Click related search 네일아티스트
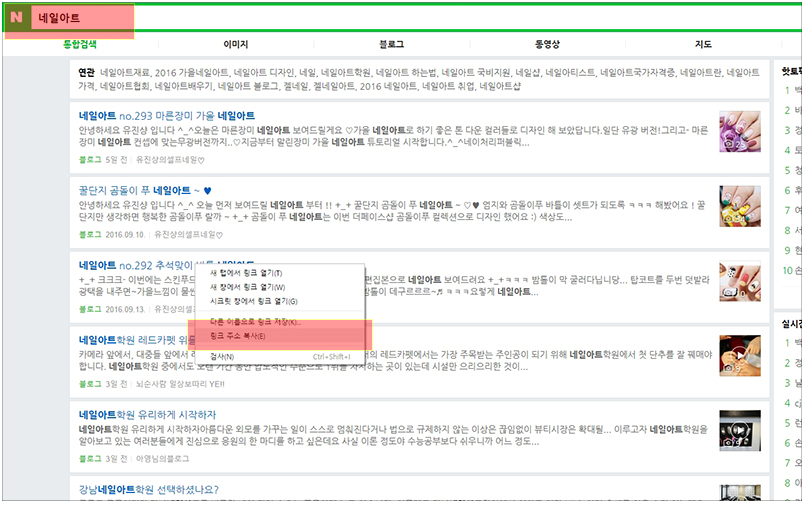The image size is (804, 506). (570, 73)
